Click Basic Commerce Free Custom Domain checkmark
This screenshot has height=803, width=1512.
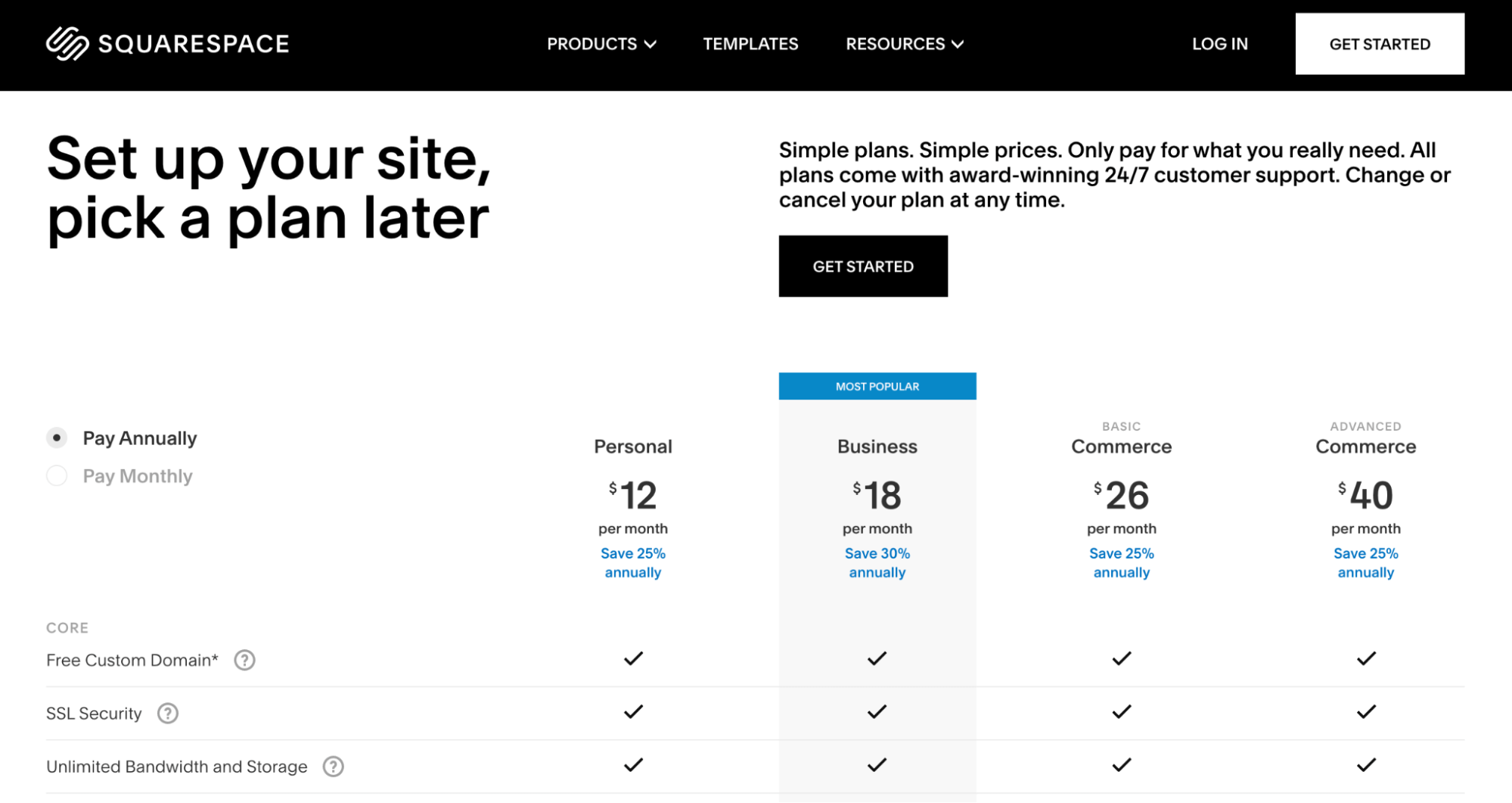[x=1121, y=658]
